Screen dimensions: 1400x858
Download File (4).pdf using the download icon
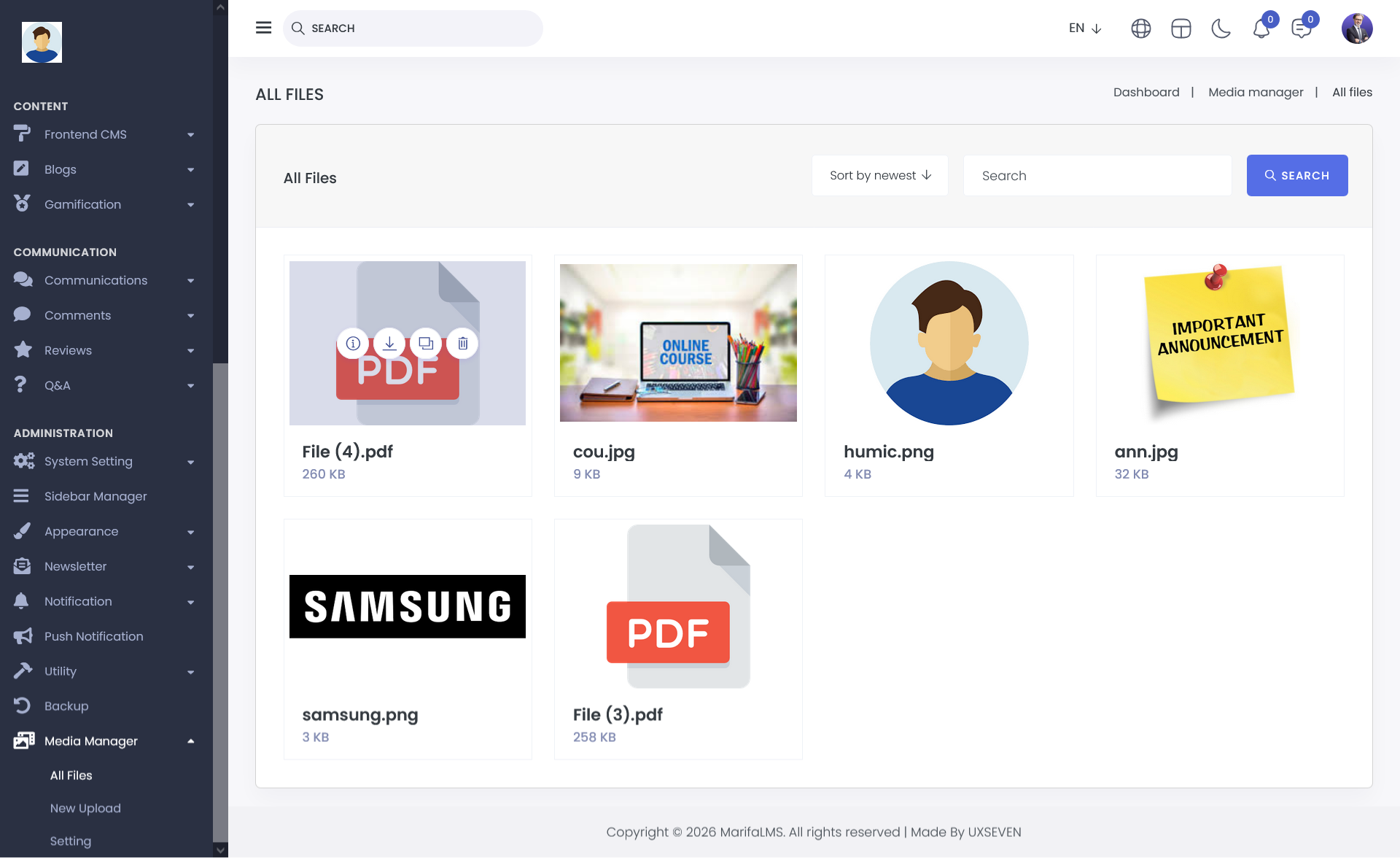click(x=389, y=343)
